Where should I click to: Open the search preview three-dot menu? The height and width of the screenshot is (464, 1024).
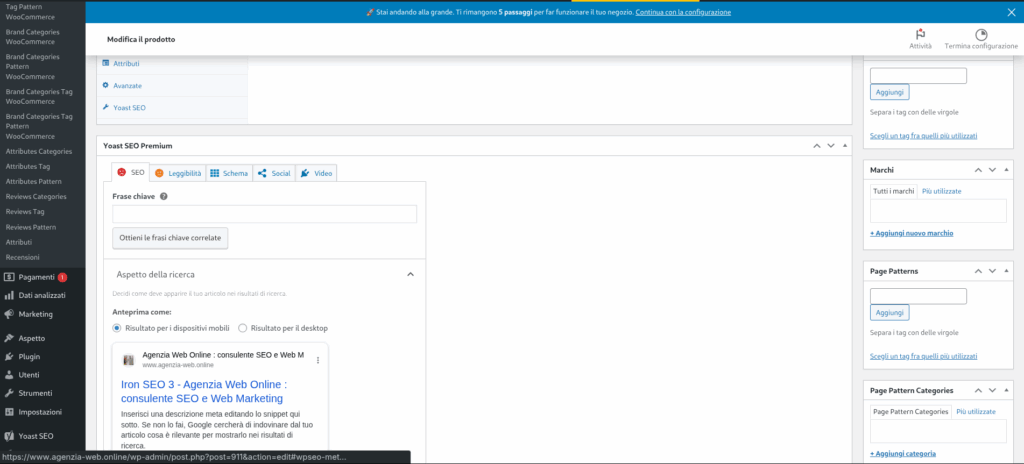pyautogui.click(x=318, y=360)
